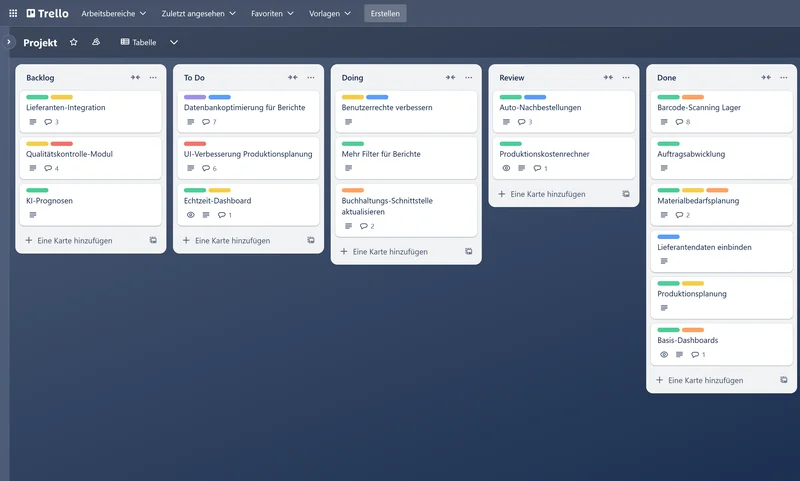Click the Projekt board title
Screen dimensions: 800x481
[40, 43]
